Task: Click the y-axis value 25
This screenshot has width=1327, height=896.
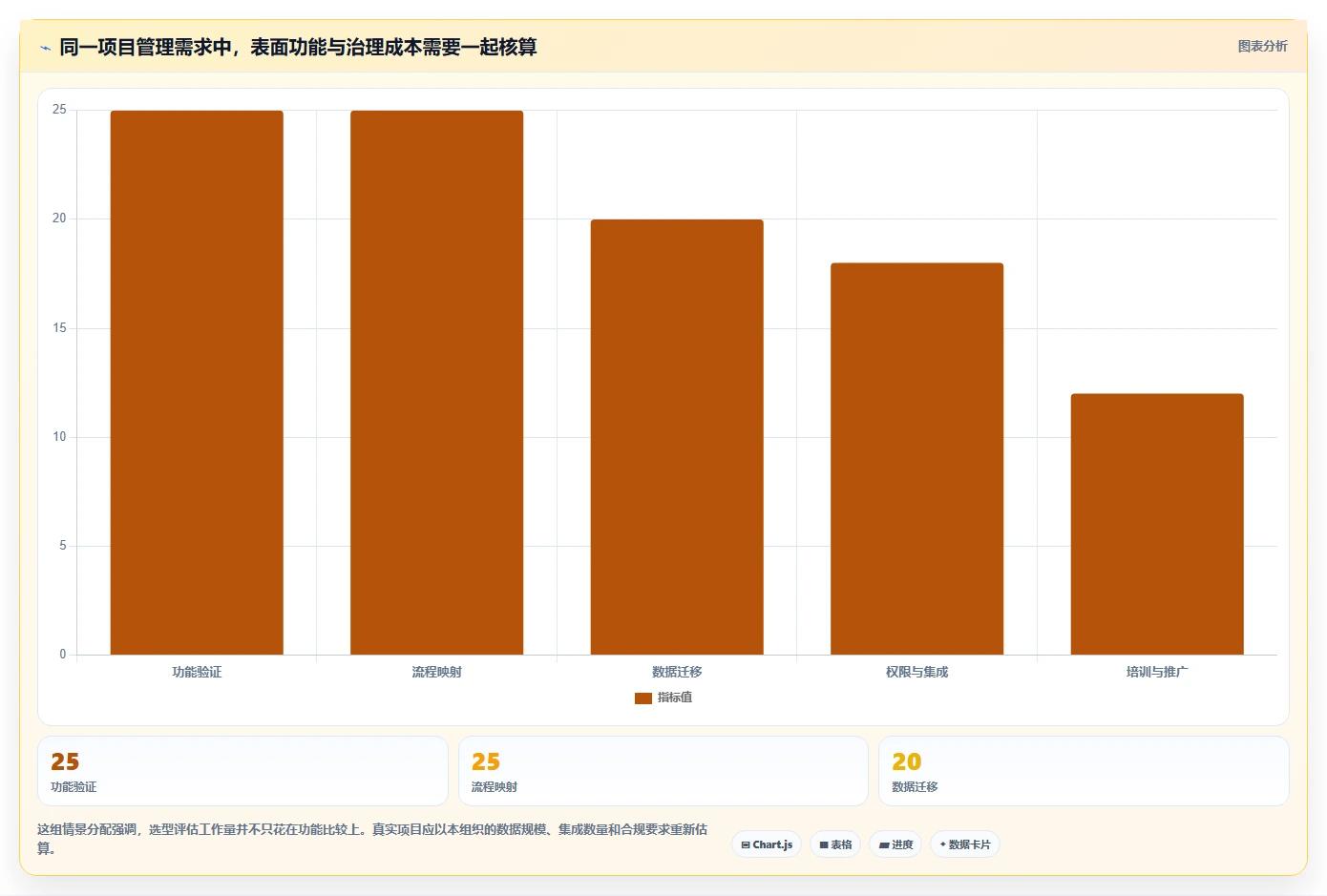Action: click(59, 110)
